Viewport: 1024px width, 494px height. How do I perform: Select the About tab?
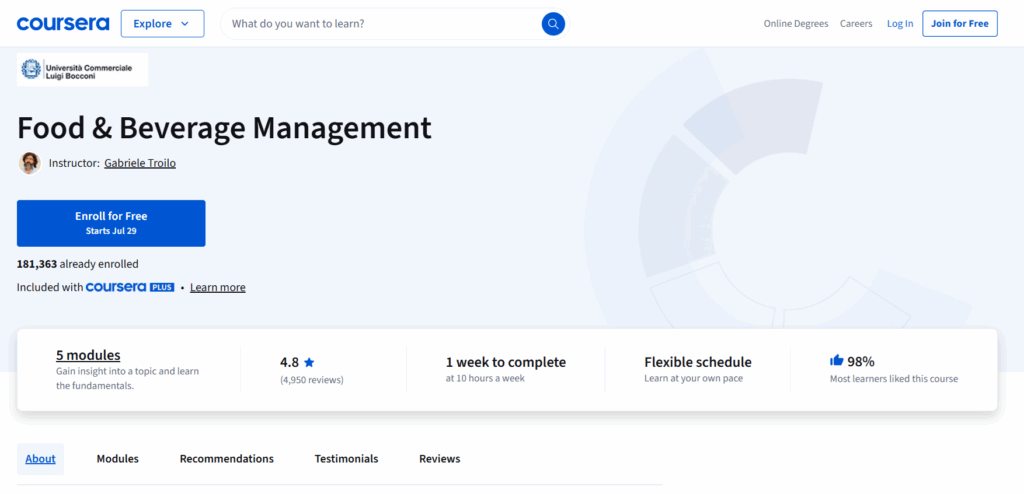click(x=40, y=459)
